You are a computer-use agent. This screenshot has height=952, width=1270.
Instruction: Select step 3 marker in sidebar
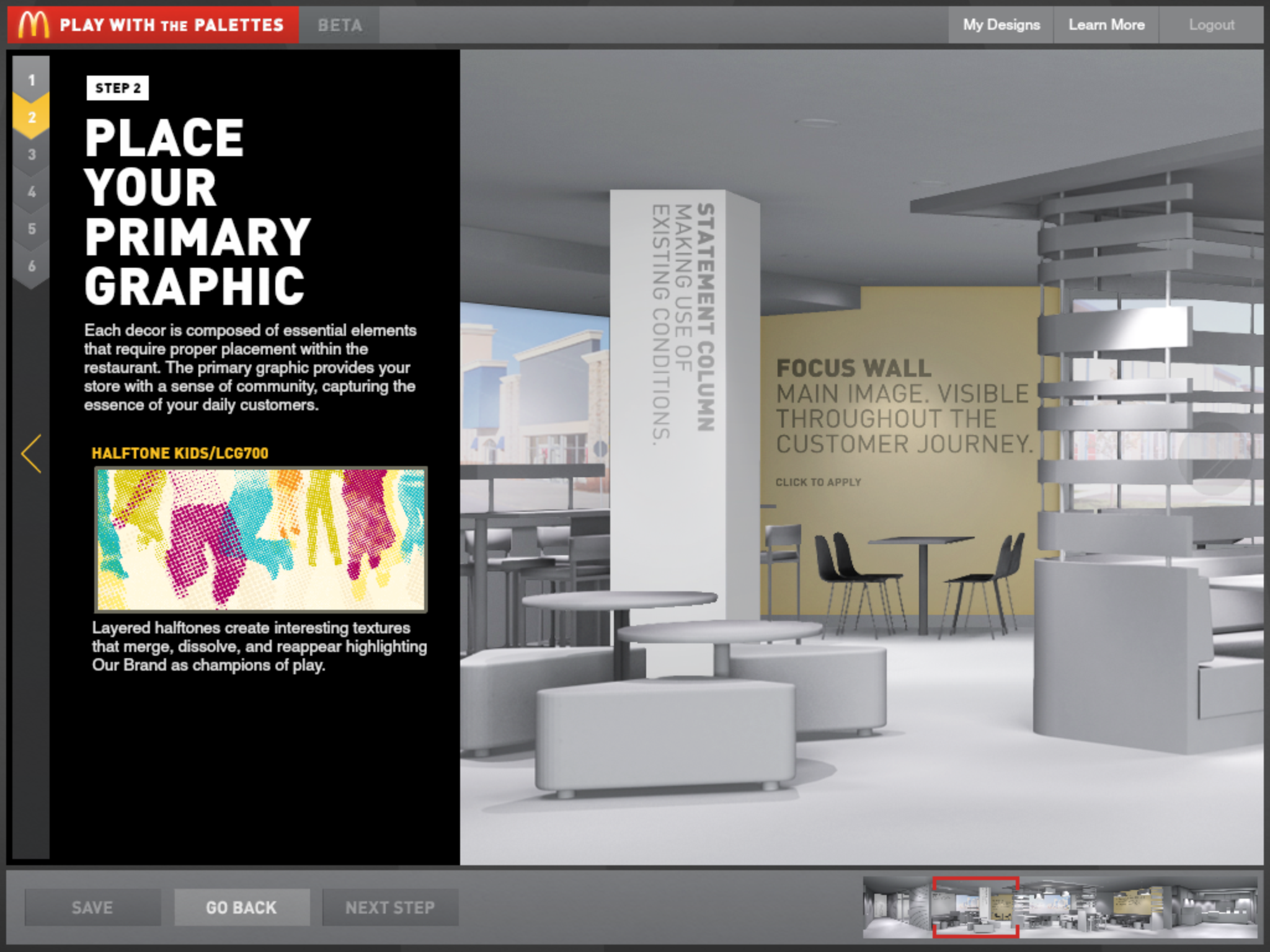click(x=32, y=154)
